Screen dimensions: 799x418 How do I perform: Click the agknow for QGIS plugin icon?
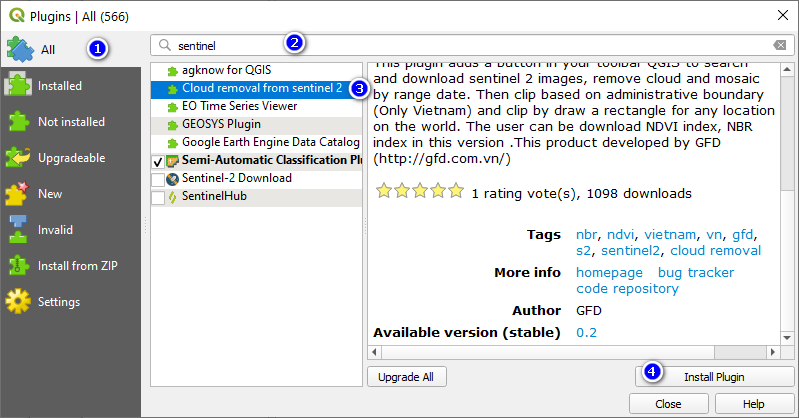pos(173,71)
